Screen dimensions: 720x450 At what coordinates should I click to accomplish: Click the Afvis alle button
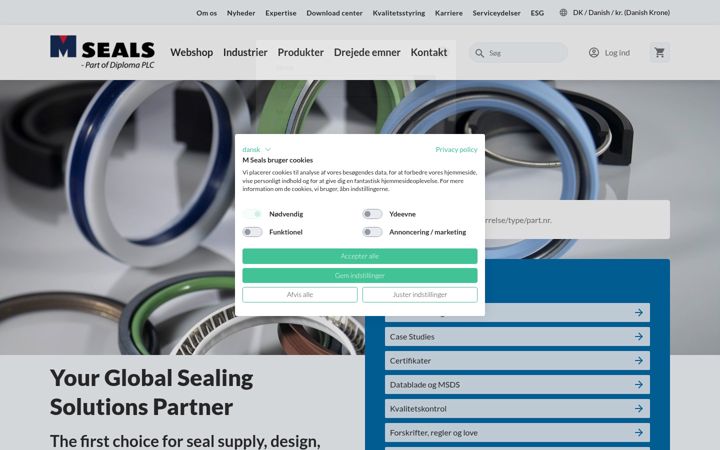pos(300,295)
